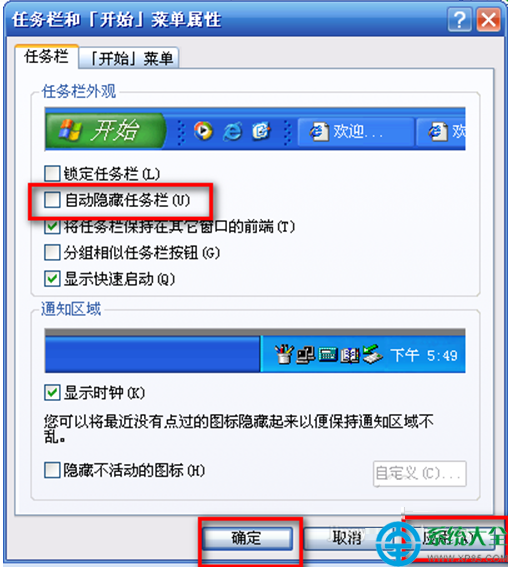Enable 隐藏不活动的图标 checkbox

click(52, 470)
